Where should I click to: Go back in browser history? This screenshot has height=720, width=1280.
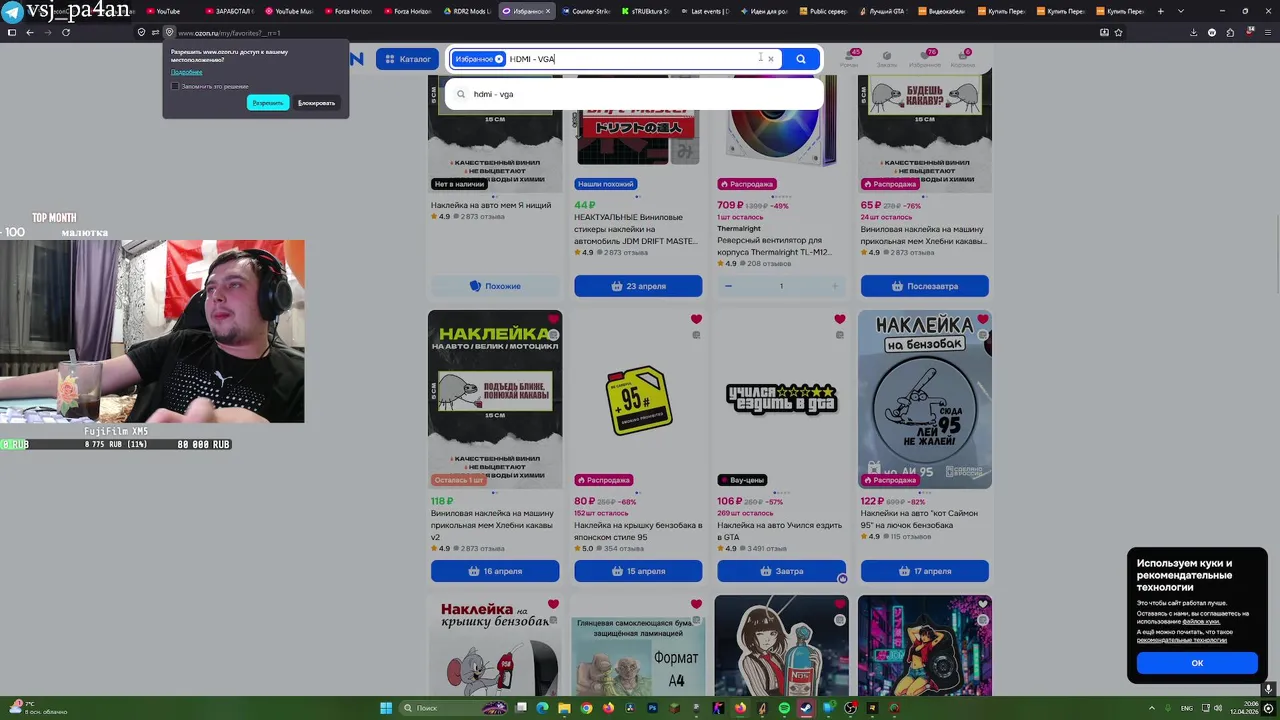click(x=30, y=32)
